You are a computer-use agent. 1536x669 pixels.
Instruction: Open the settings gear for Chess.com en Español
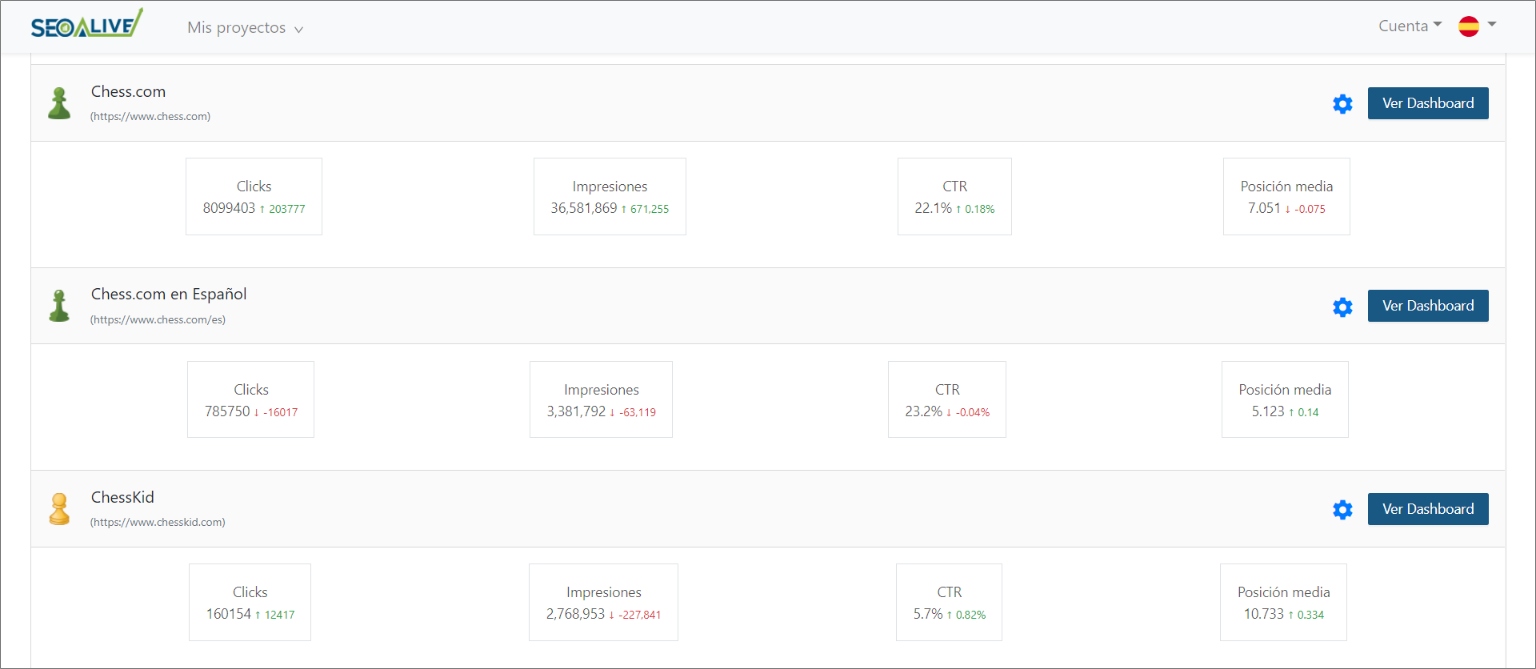pos(1342,306)
